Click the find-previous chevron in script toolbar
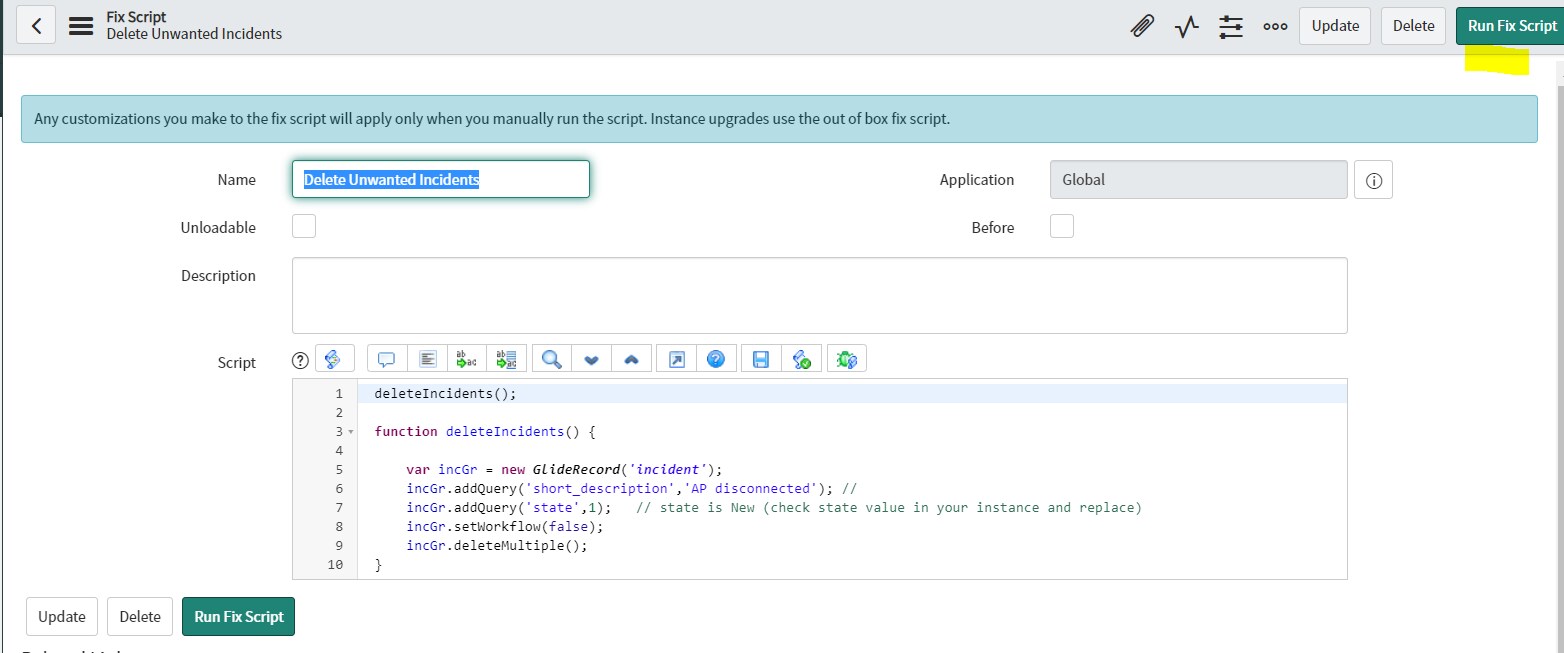The width and height of the screenshot is (1564, 653). pyautogui.click(x=631, y=358)
